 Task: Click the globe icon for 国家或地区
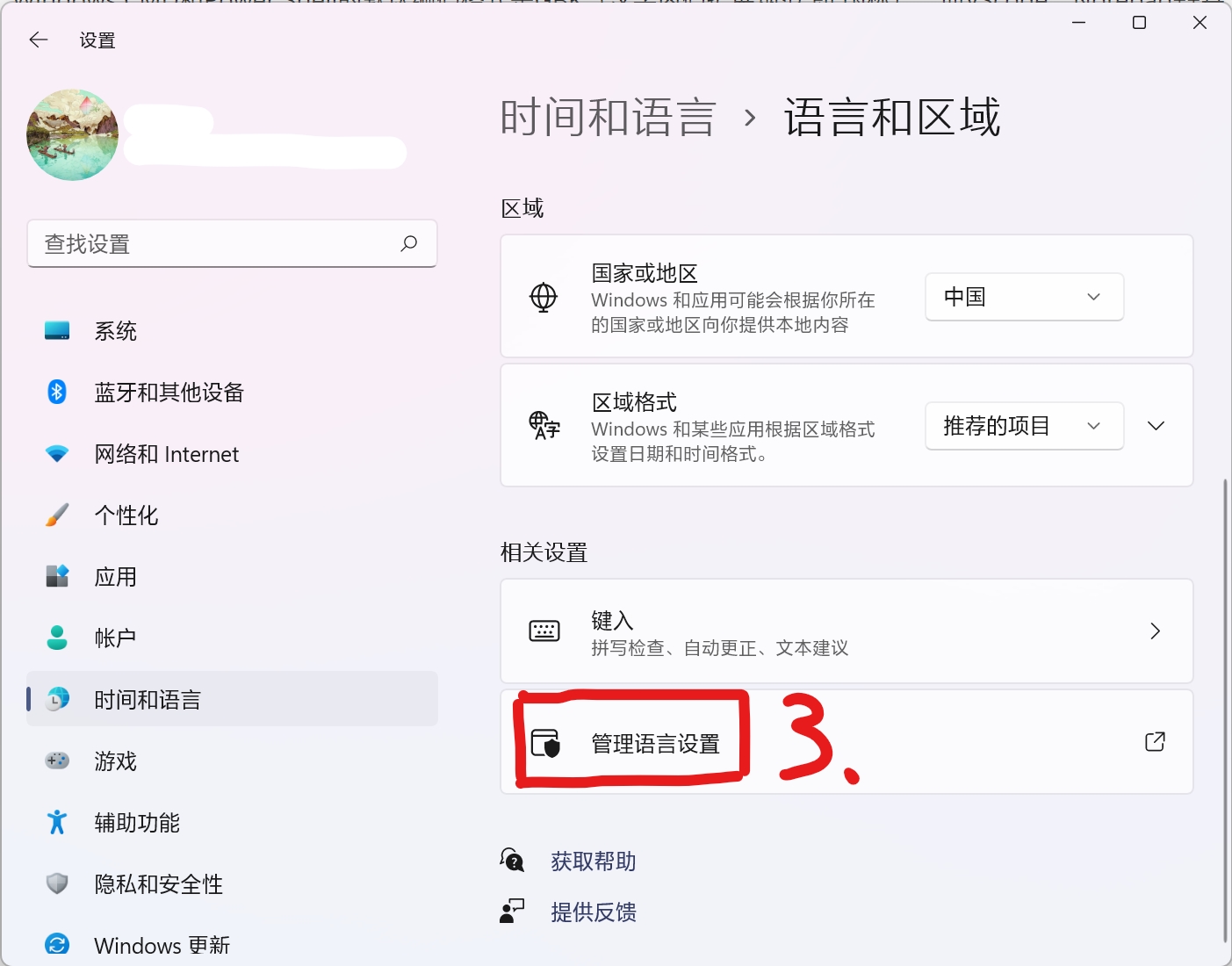[x=544, y=297]
